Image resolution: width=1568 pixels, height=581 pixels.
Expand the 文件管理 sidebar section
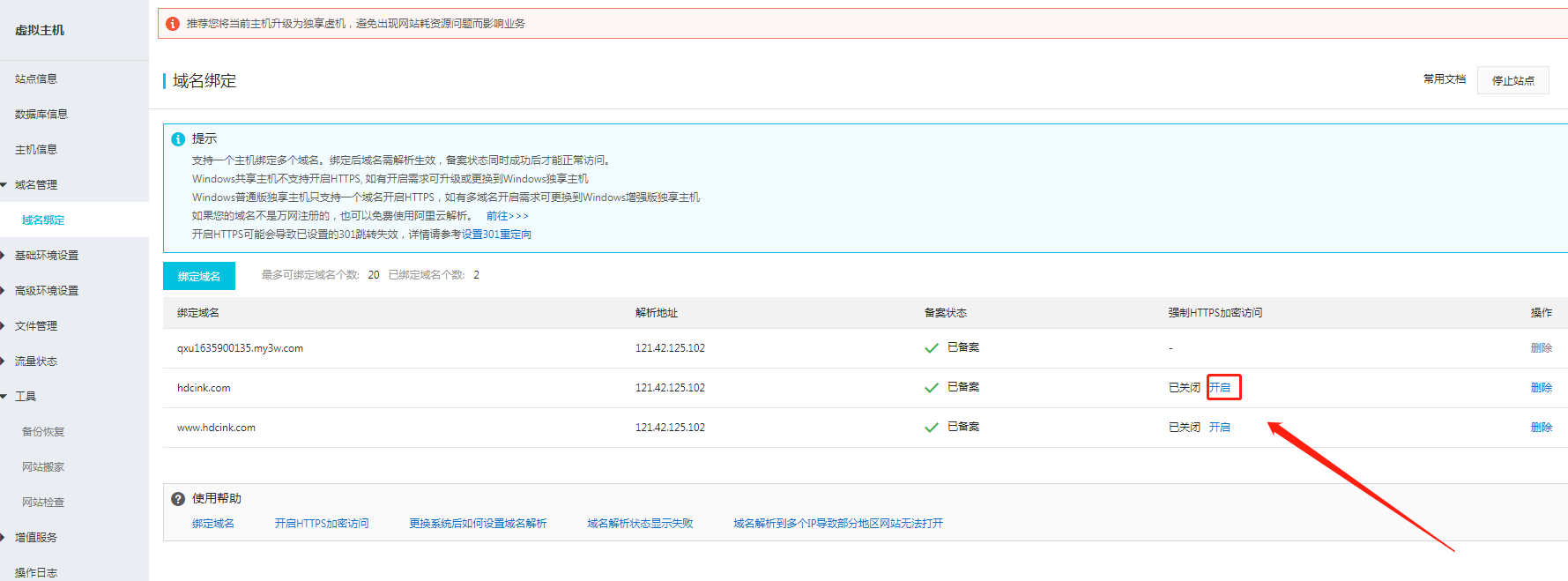pos(4,326)
